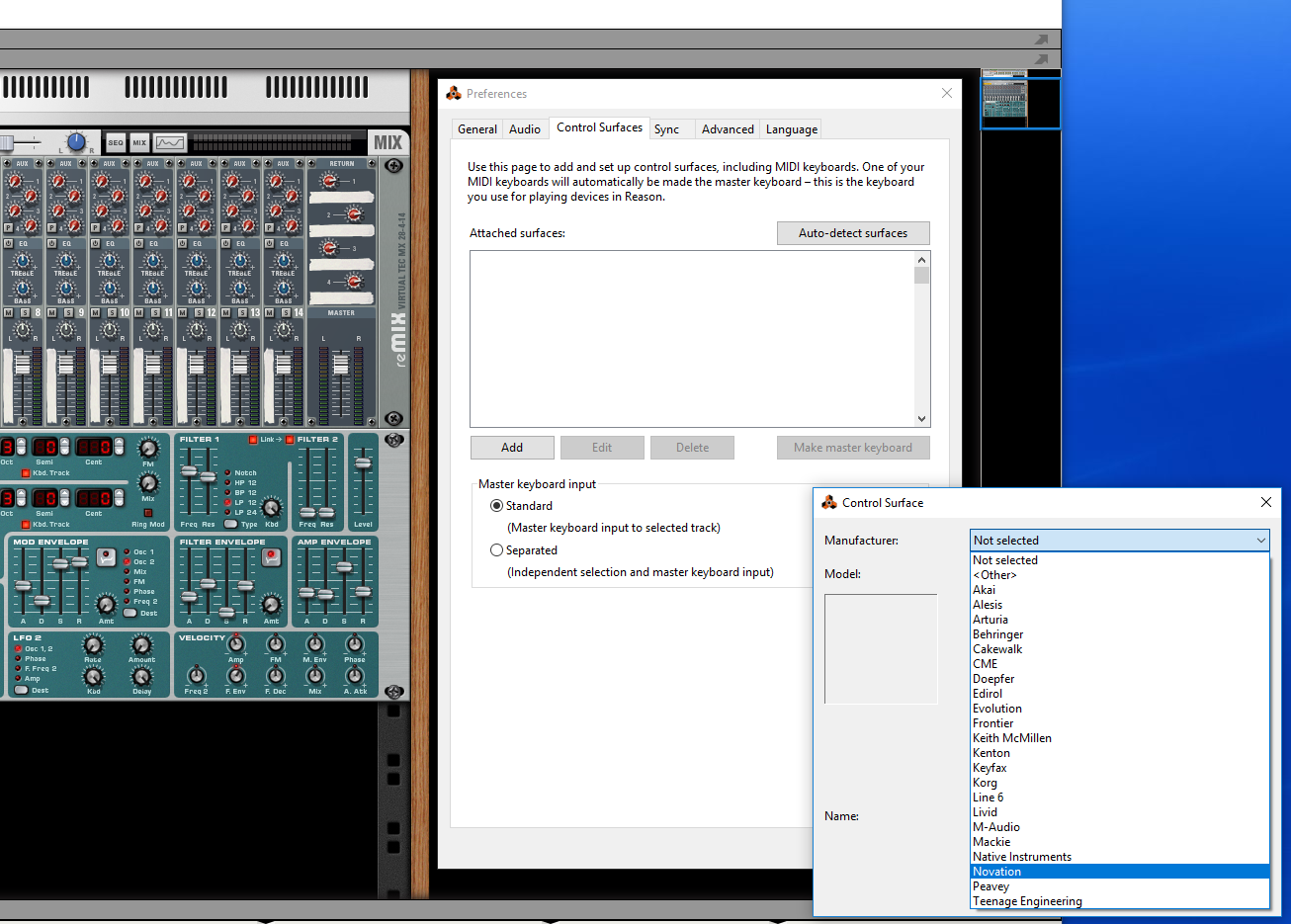
Task: Close the Preferences window
Action: tap(947, 93)
